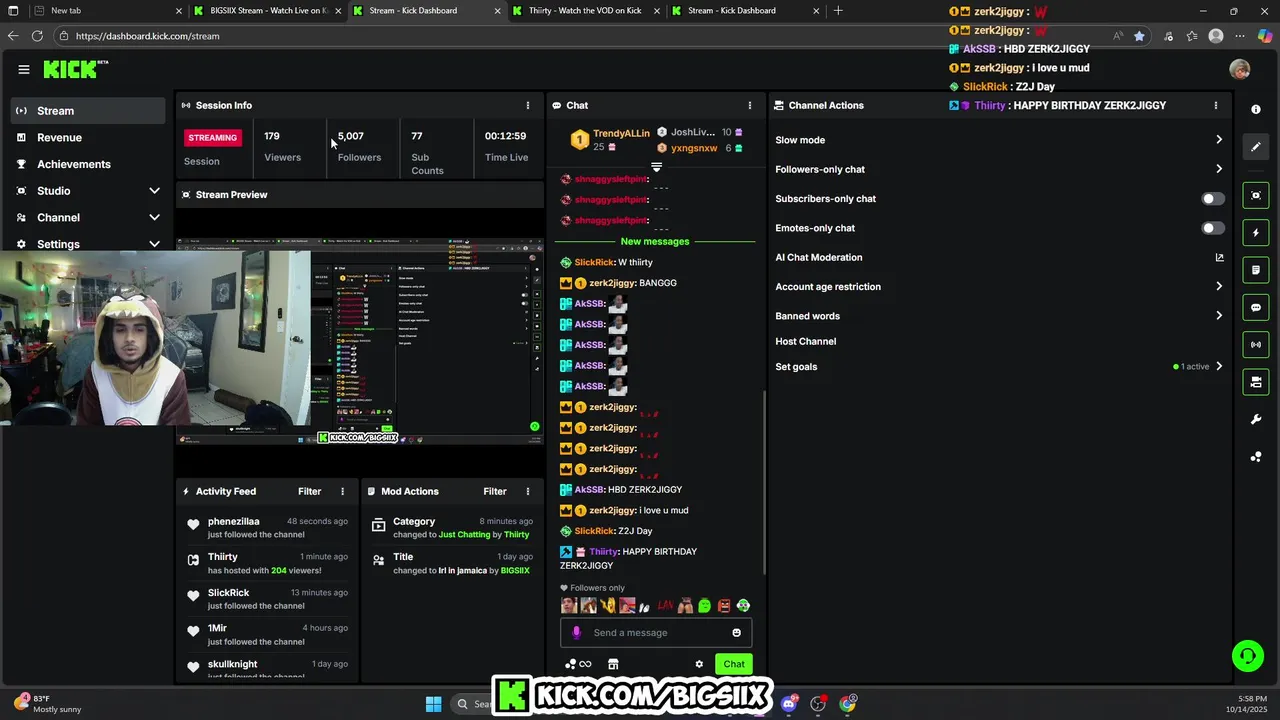Toggle the chat bubble widget icon

(1256, 307)
